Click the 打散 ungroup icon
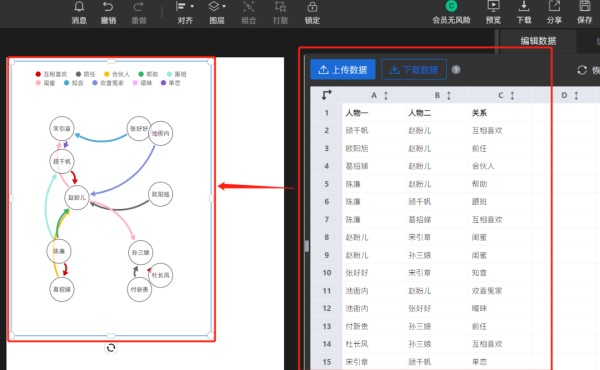600x370 pixels. [x=280, y=7]
